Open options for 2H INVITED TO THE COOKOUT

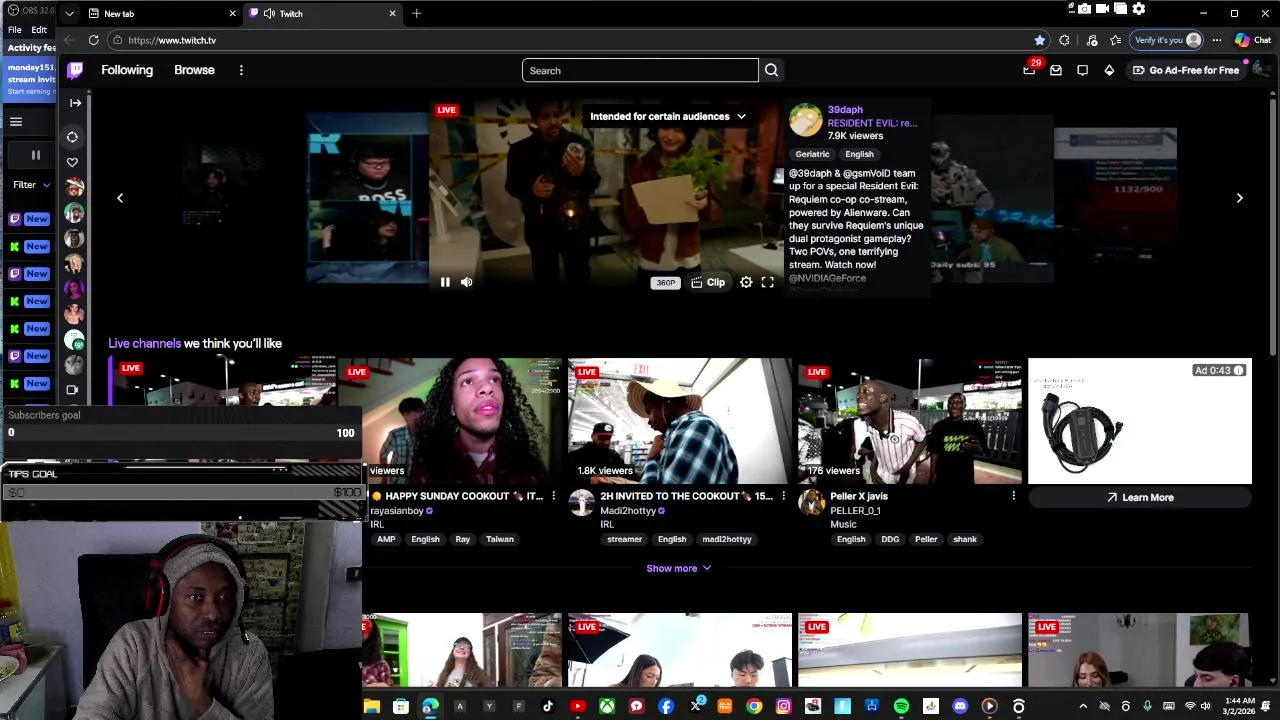coord(783,496)
